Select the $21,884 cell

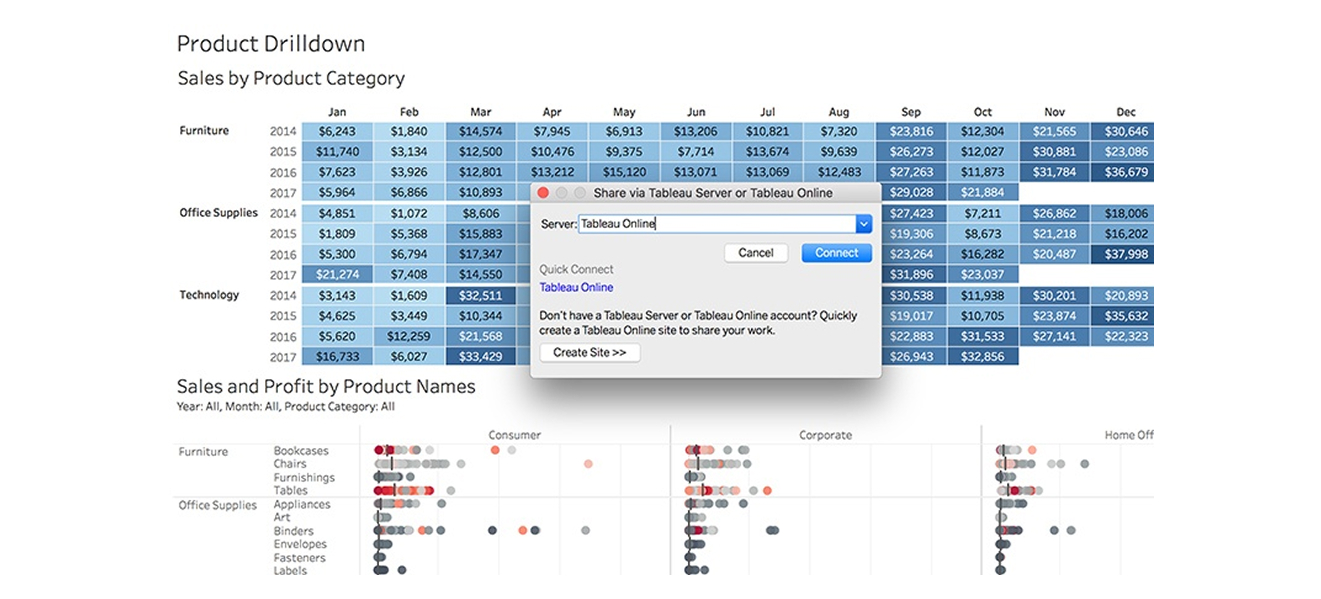[x=983, y=192]
